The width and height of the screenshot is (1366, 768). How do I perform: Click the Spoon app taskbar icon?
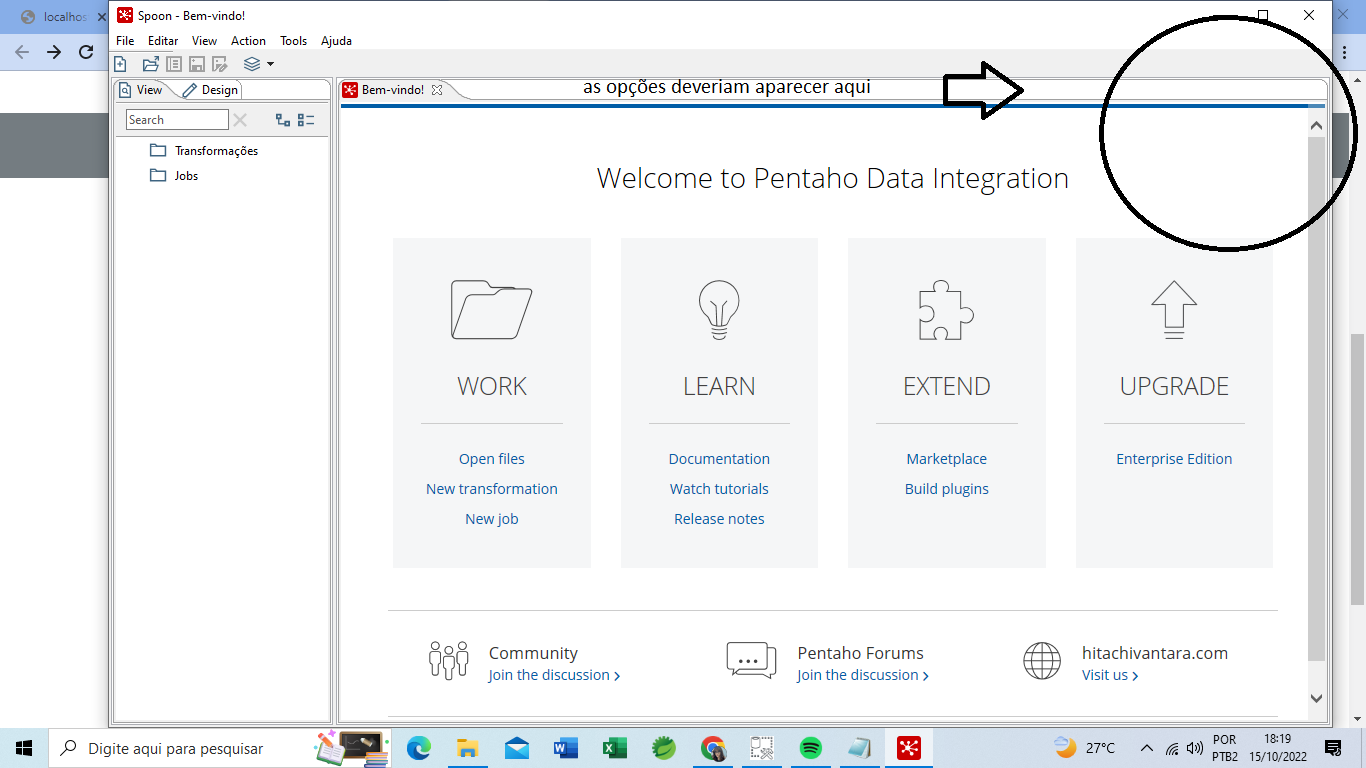[x=909, y=748]
